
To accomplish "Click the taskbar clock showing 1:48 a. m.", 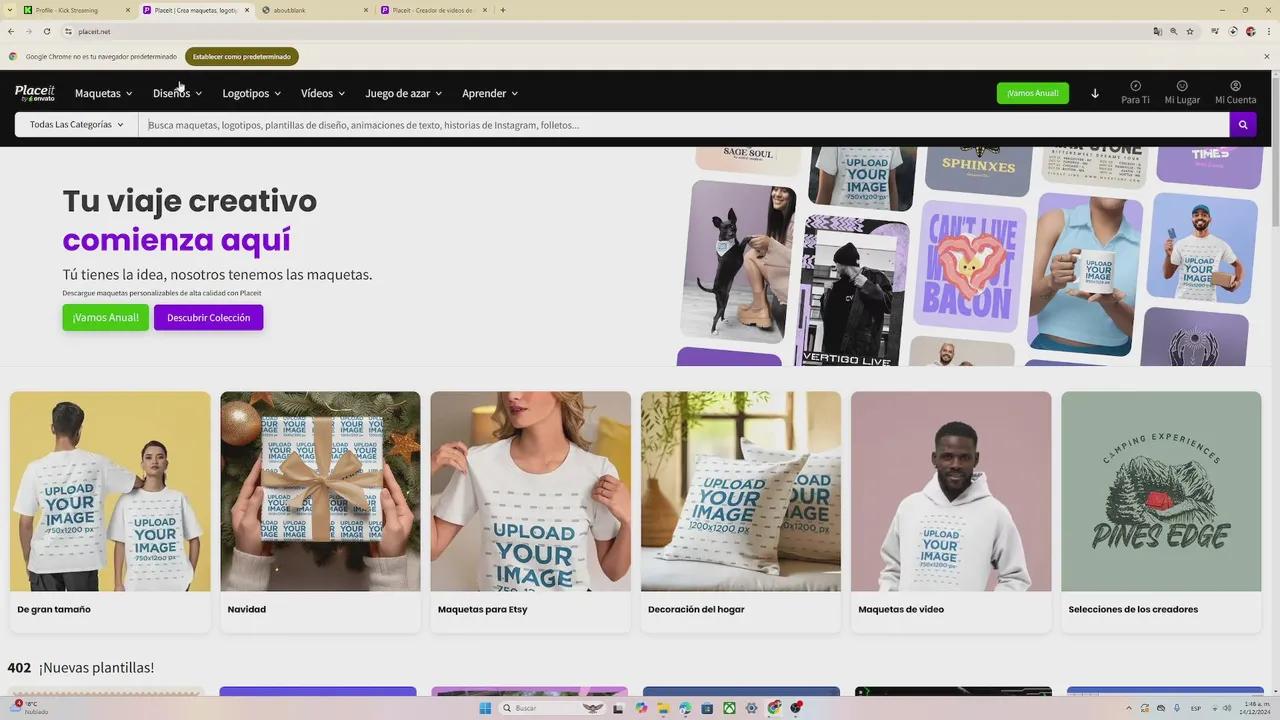I will pos(1256,708).
